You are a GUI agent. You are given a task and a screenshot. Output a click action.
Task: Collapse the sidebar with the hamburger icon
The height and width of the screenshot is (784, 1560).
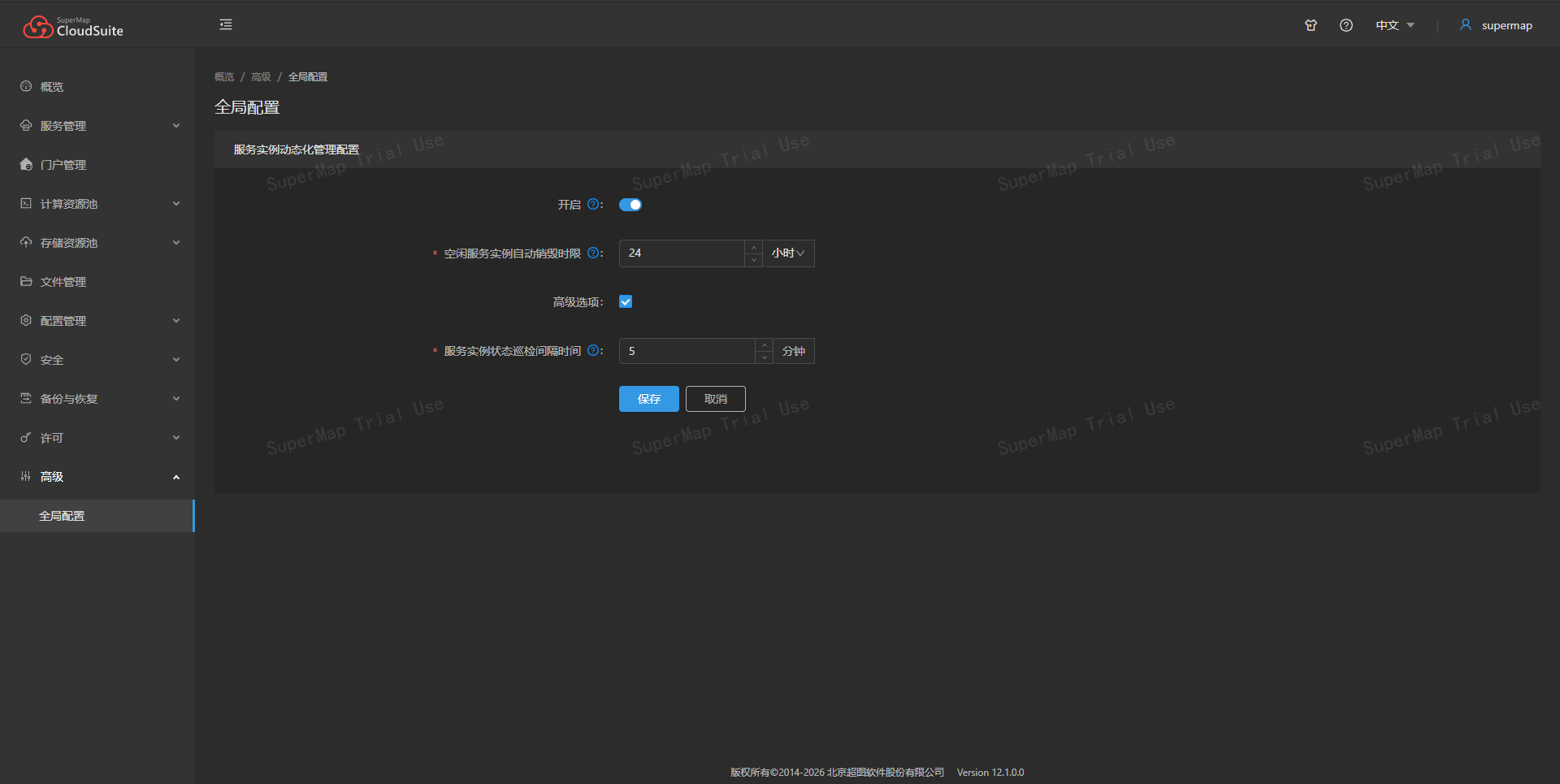point(225,24)
